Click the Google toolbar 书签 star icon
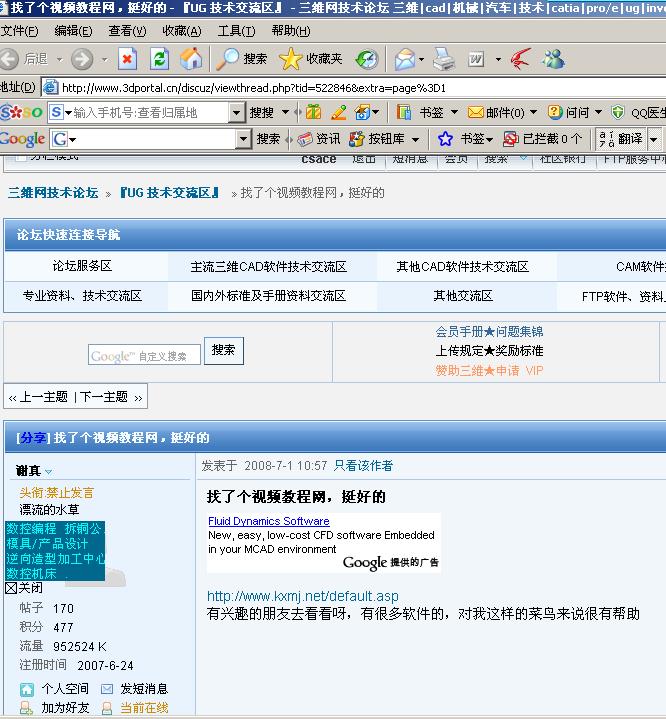Image resolution: width=666 pixels, height=719 pixels. point(445,138)
